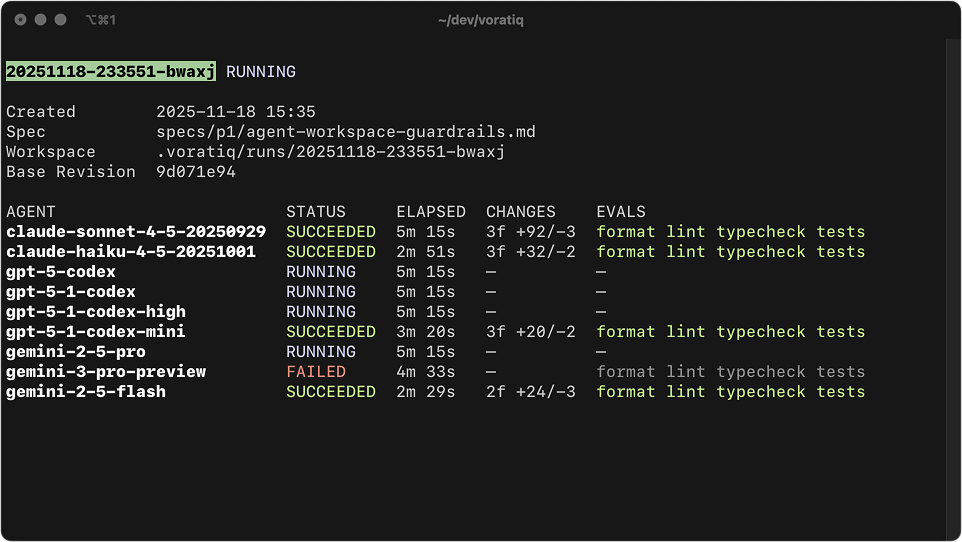Click the base revision hash 9d071e94
The height and width of the screenshot is (542, 962).
pos(196,172)
